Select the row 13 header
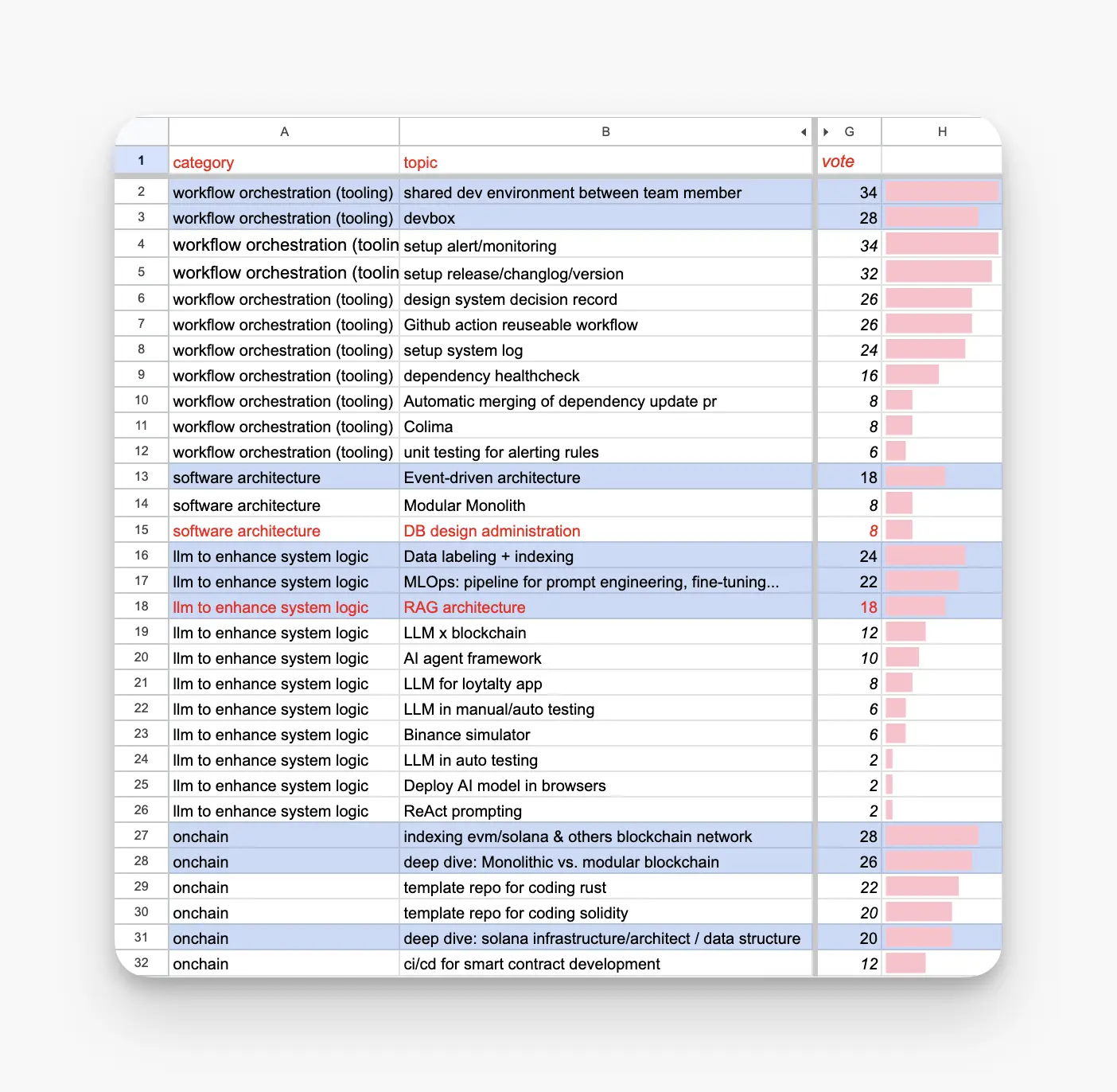This screenshot has height=1092, width=1117. [142, 477]
